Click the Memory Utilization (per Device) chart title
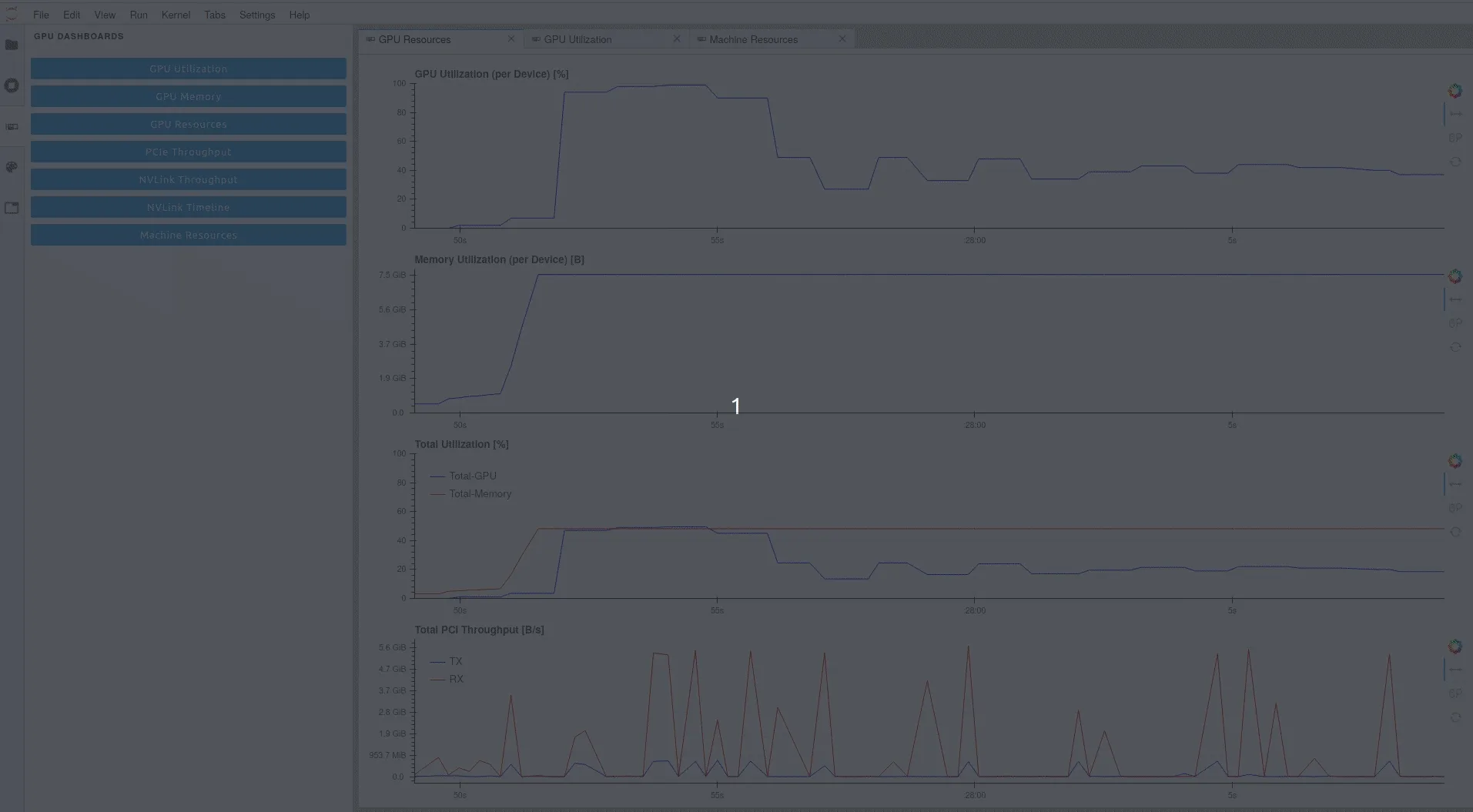This screenshot has height=812, width=1473. (499, 259)
